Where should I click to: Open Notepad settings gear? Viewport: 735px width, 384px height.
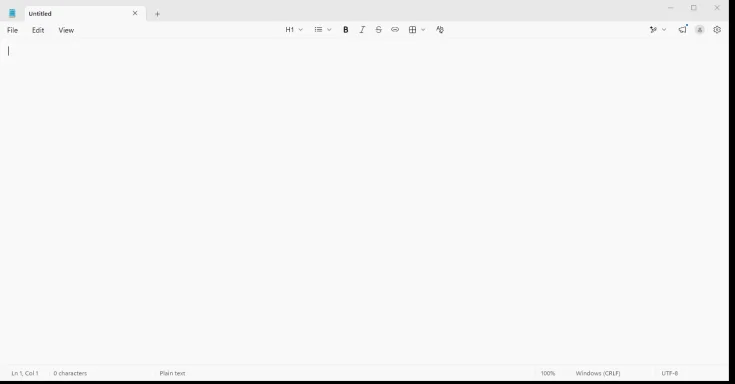pos(717,30)
